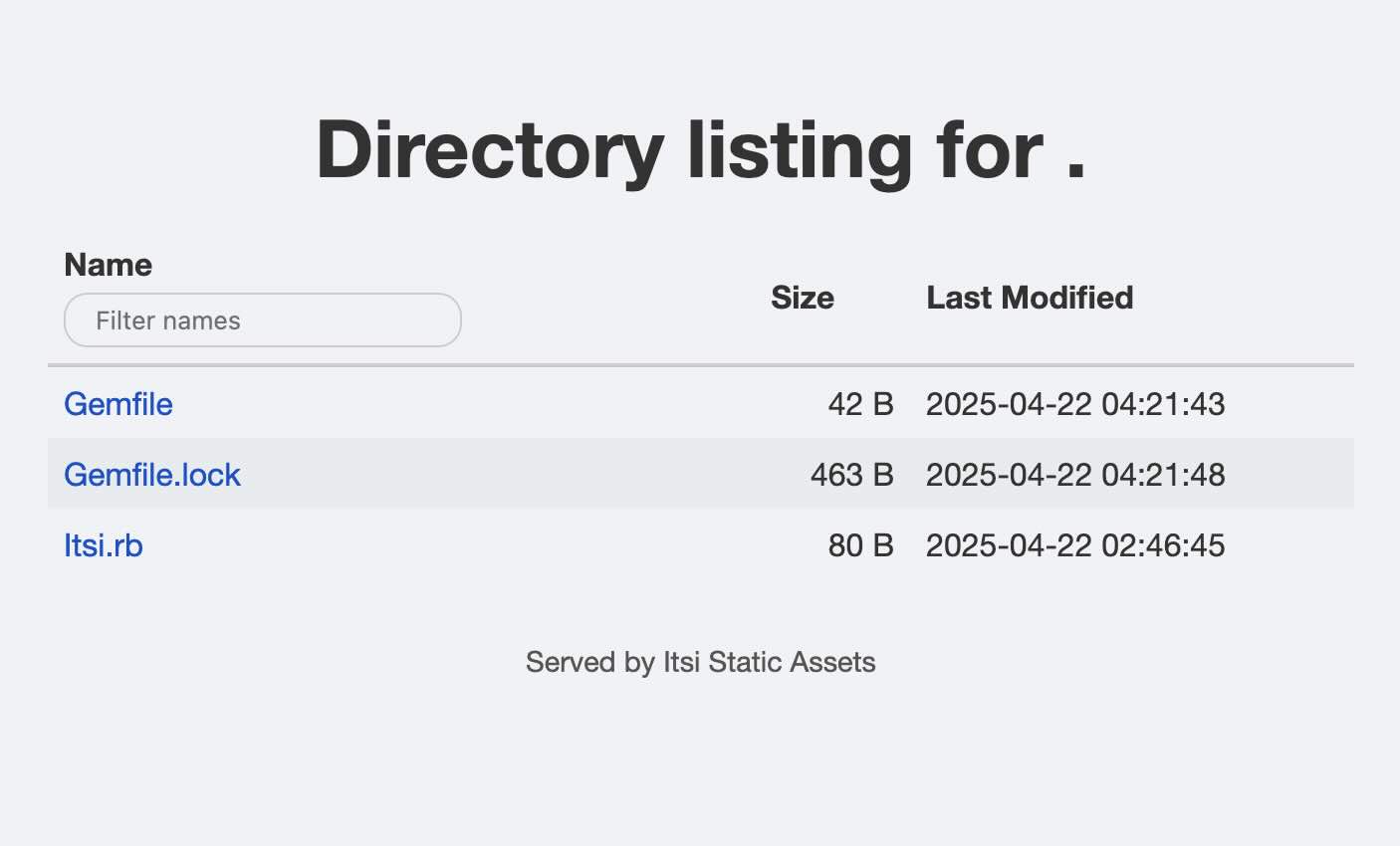Click the 42 B size value
Screen dimensions: 1400x846
point(860,404)
